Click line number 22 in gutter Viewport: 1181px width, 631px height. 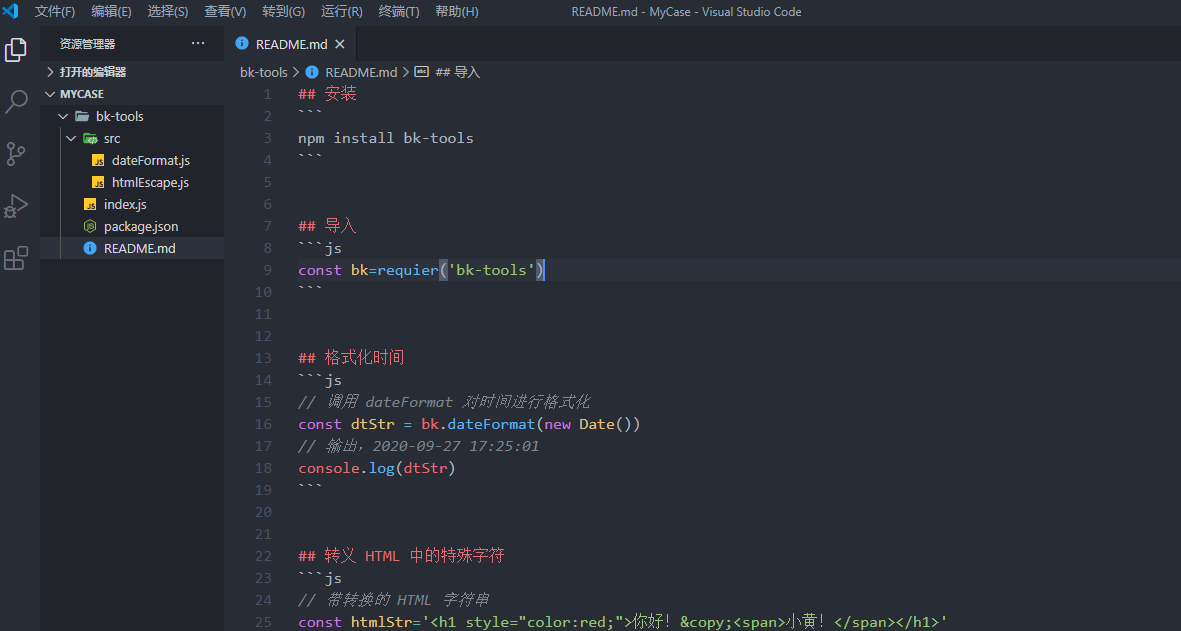coord(263,556)
